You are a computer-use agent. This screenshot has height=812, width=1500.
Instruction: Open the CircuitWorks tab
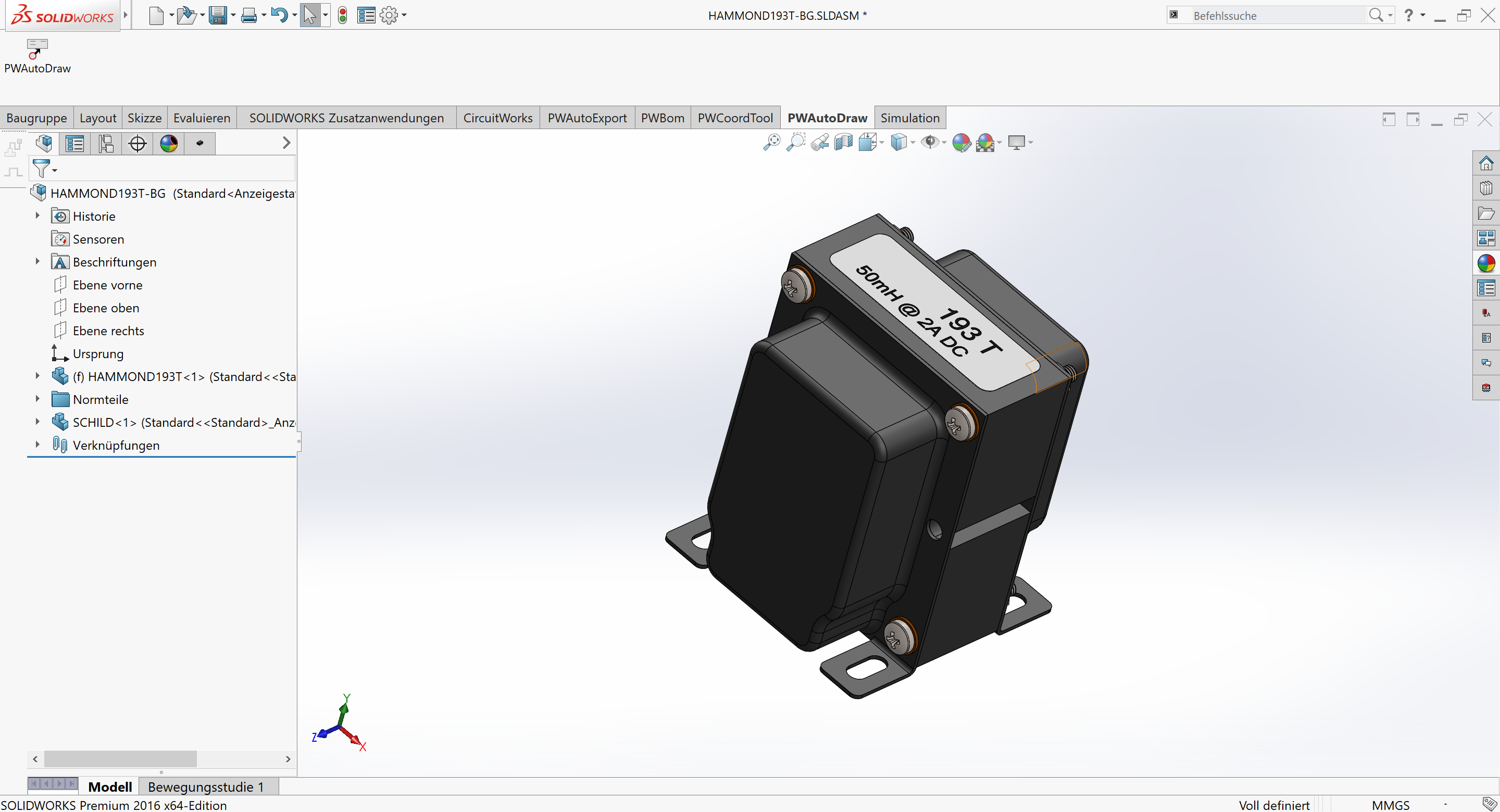(x=498, y=118)
